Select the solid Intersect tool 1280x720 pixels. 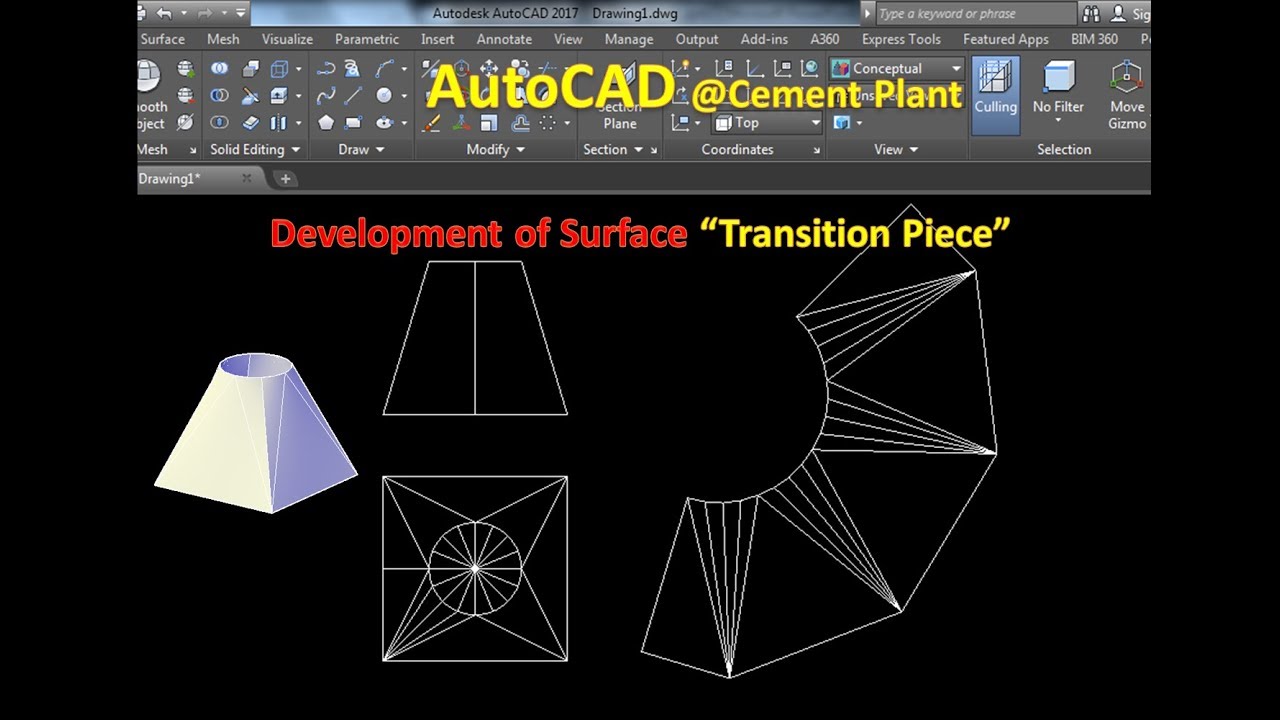(219, 123)
